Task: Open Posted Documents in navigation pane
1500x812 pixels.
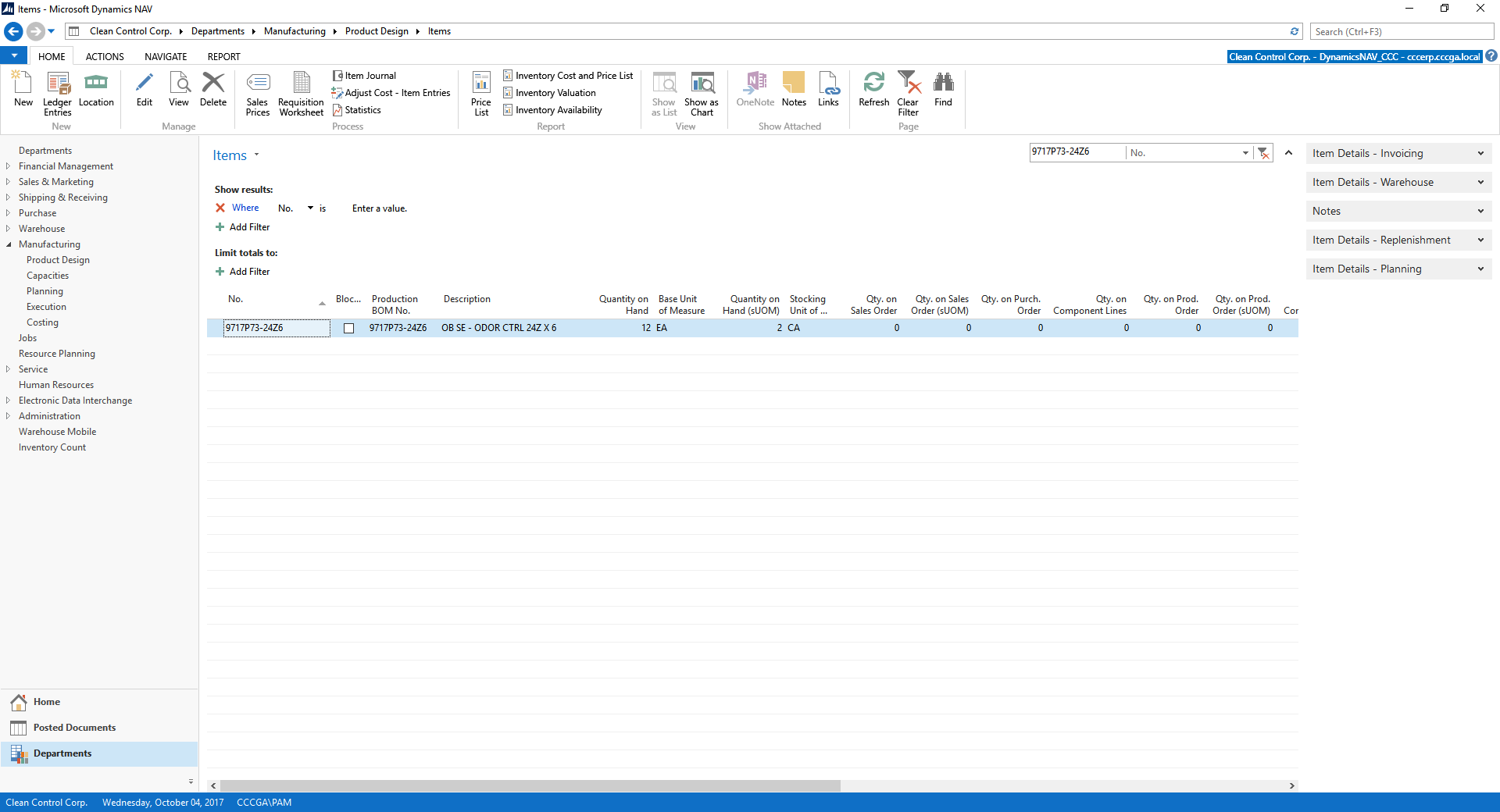Action: (98, 728)
